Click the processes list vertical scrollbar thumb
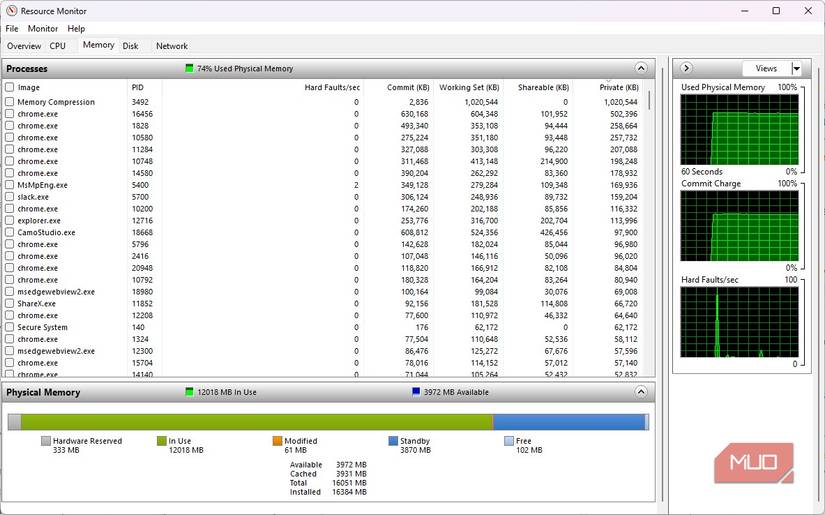Image resolution: width=825 pixels, height=515 pixels. point(649,100)
